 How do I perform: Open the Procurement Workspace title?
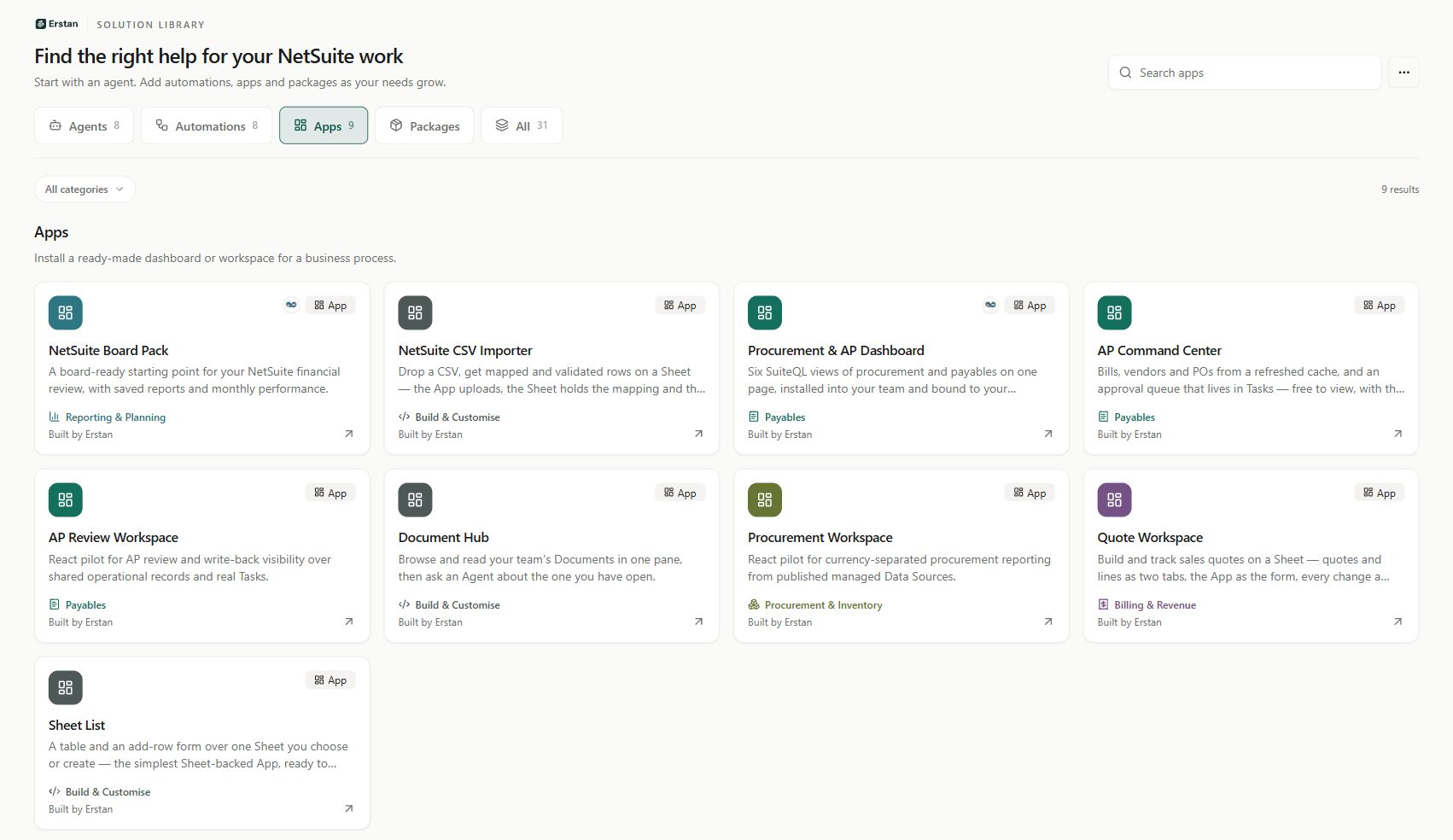tap(820, 538)
